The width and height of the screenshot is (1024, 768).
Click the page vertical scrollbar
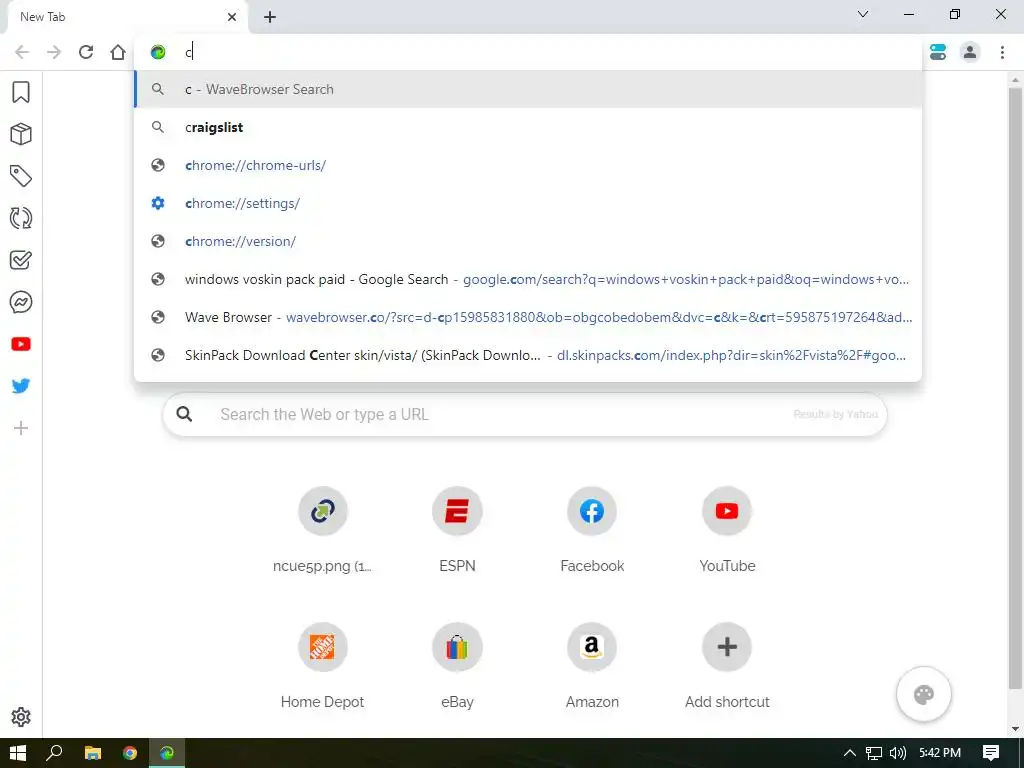[1015, 389]
